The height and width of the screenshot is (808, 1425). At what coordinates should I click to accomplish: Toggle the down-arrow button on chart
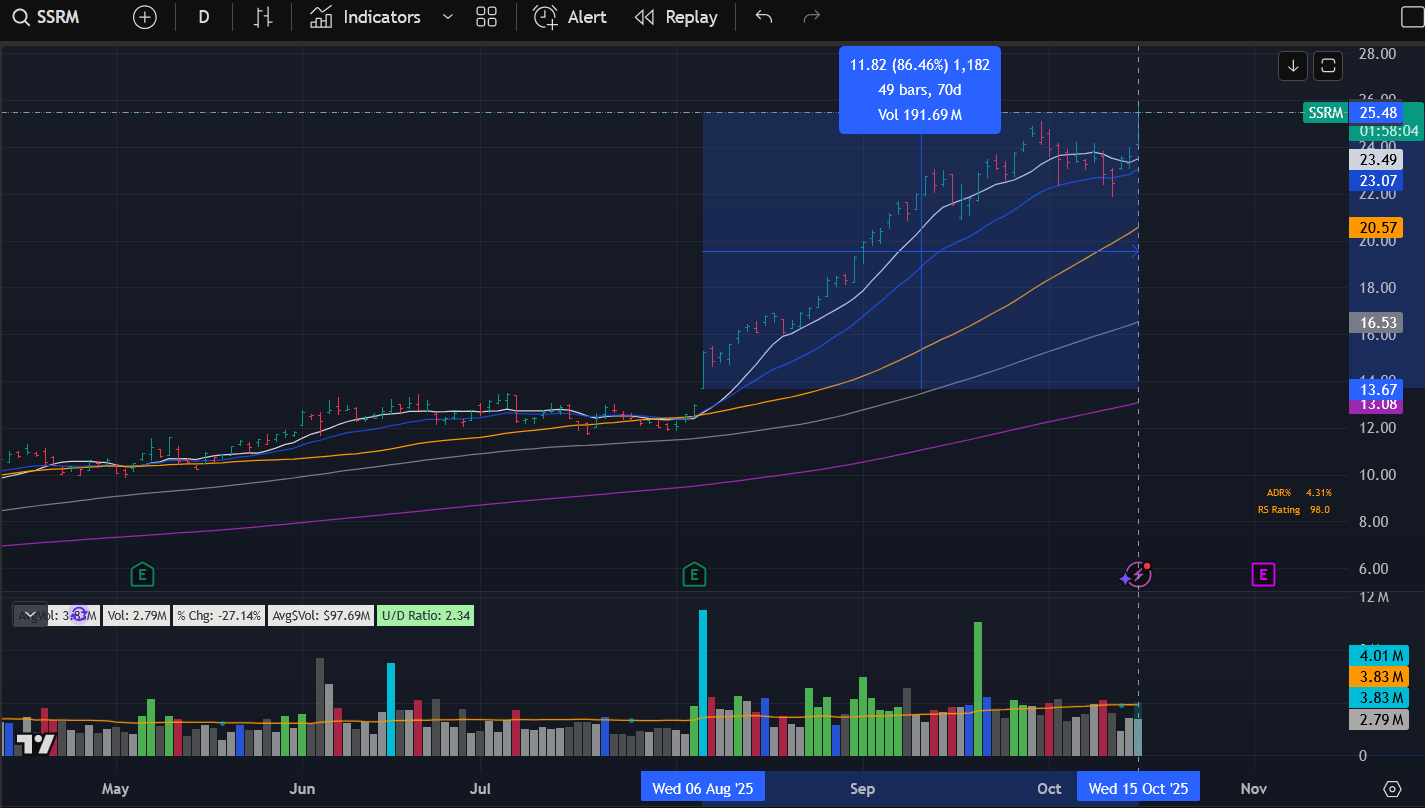click(1293, 66)
